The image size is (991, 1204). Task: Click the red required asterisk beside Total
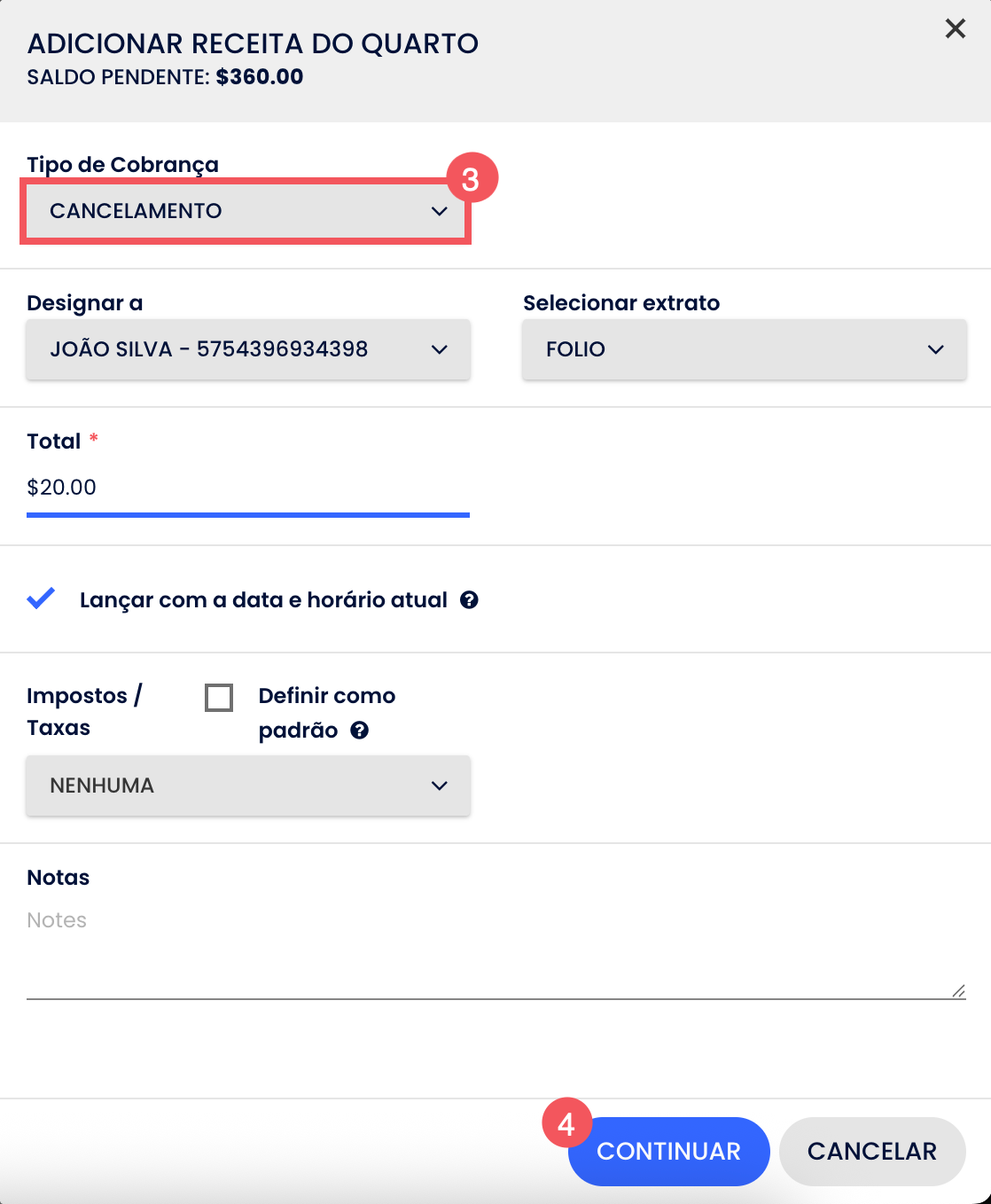(94, 438)
